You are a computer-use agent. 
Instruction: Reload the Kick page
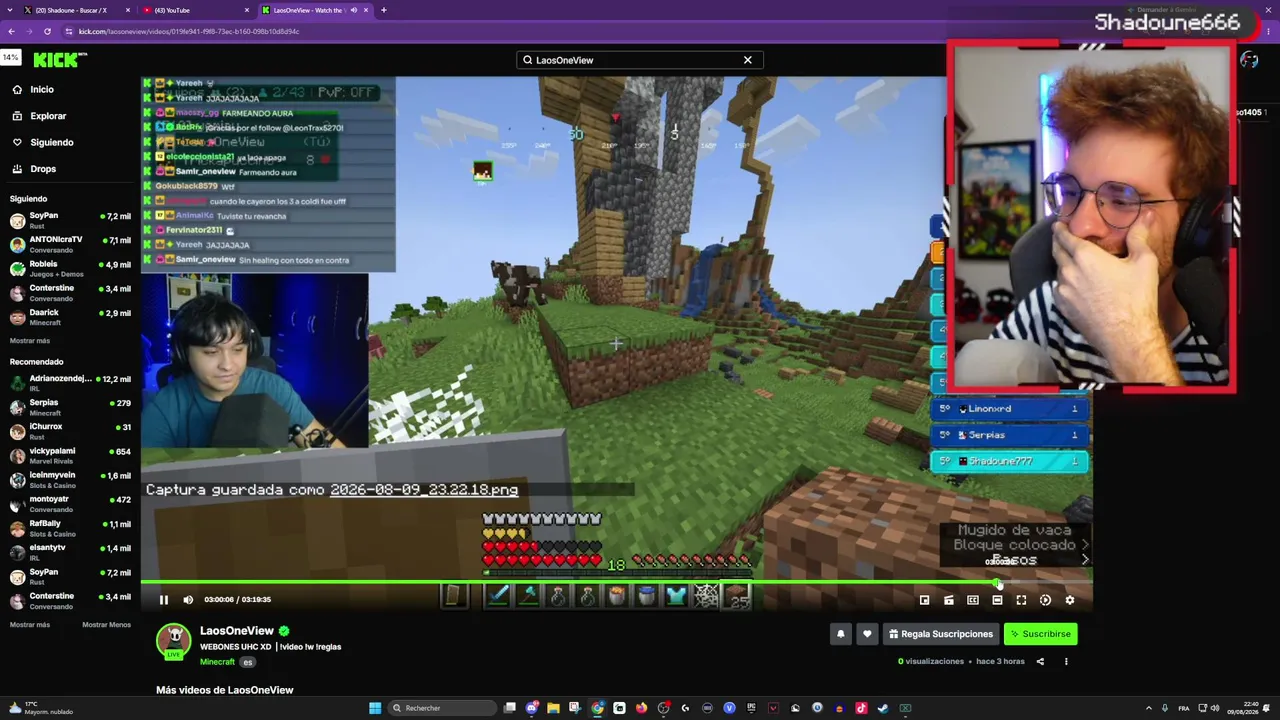pyautogui.click(x=47, y=31)
